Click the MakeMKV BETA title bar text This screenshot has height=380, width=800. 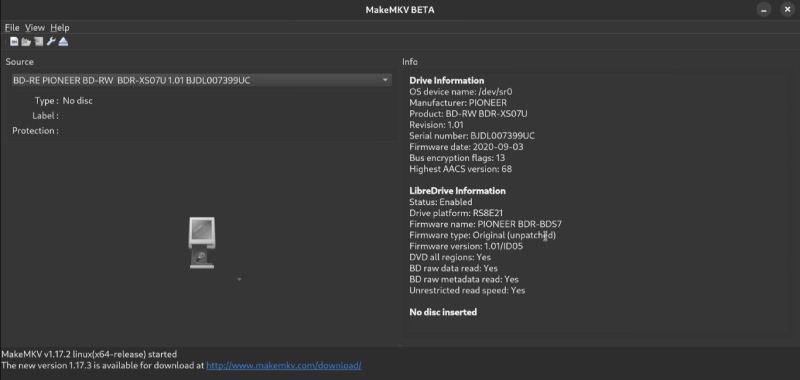coord(400,10)
